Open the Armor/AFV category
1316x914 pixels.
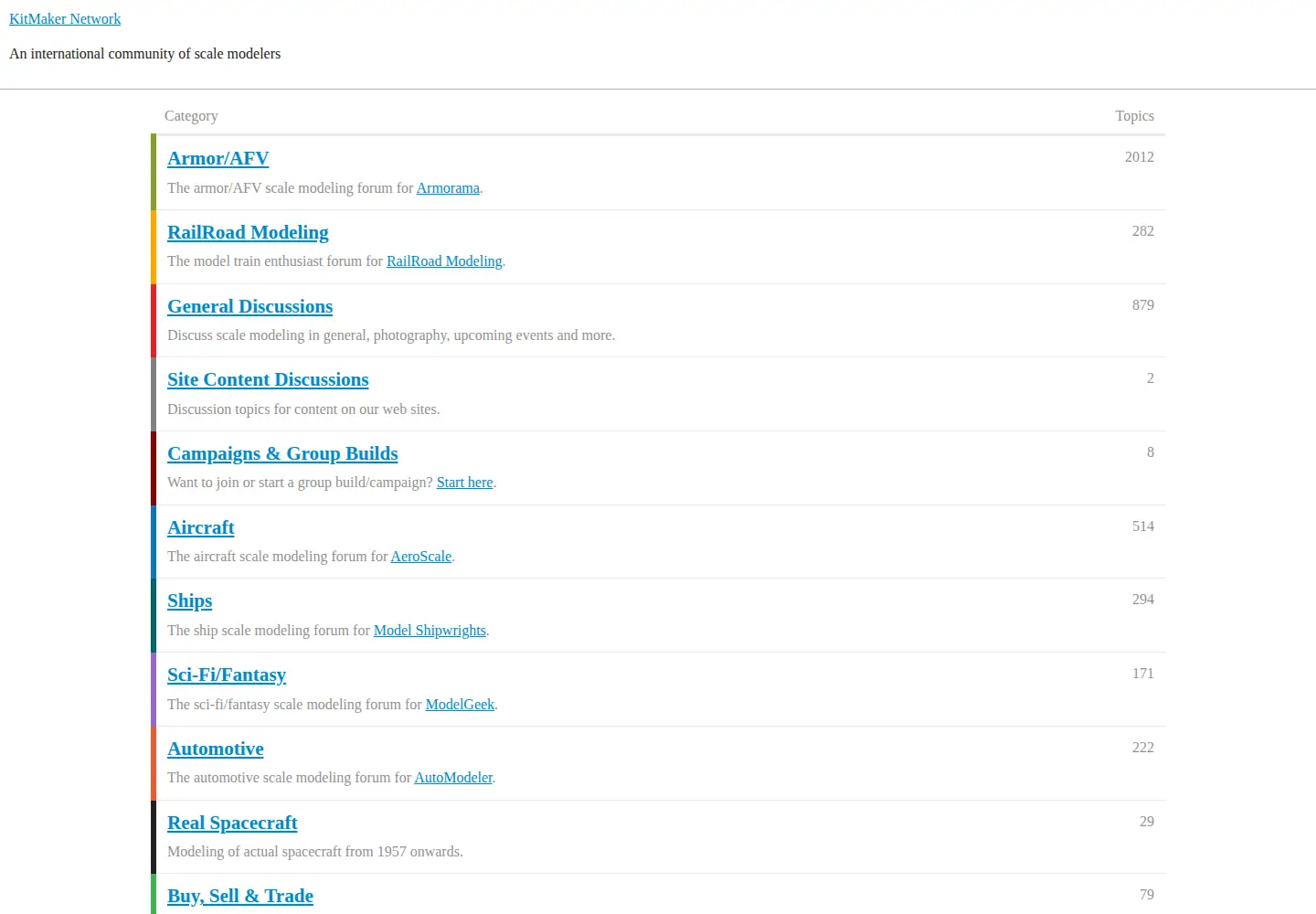pyautogui.click(x=218, y=159)
